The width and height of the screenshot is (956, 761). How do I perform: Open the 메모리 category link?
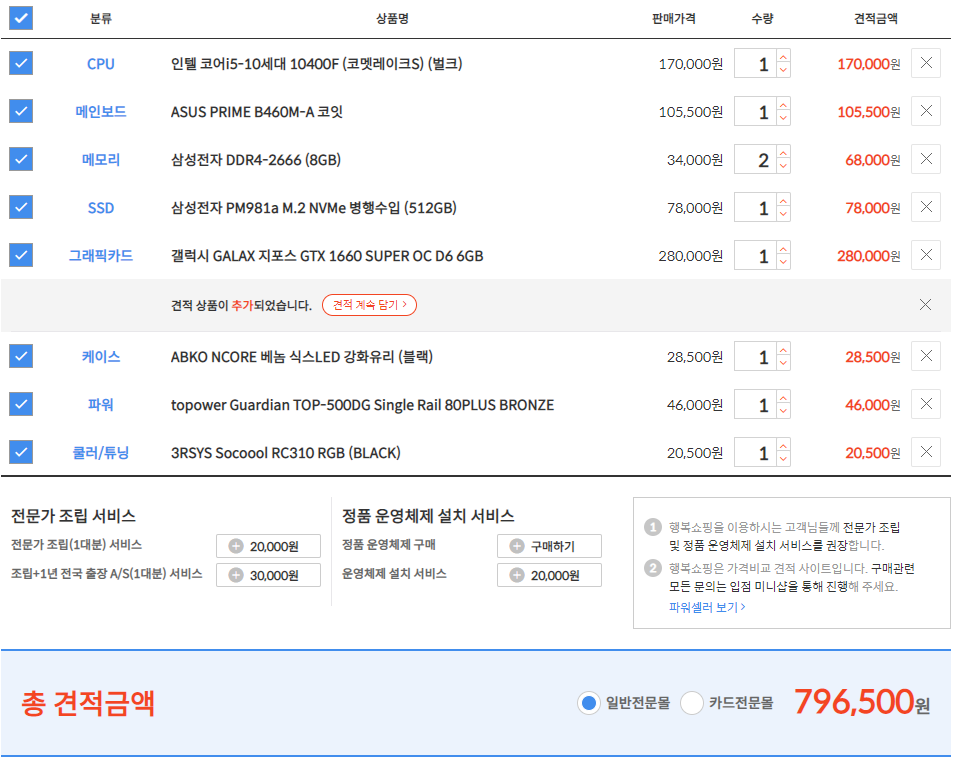(101, 160)
